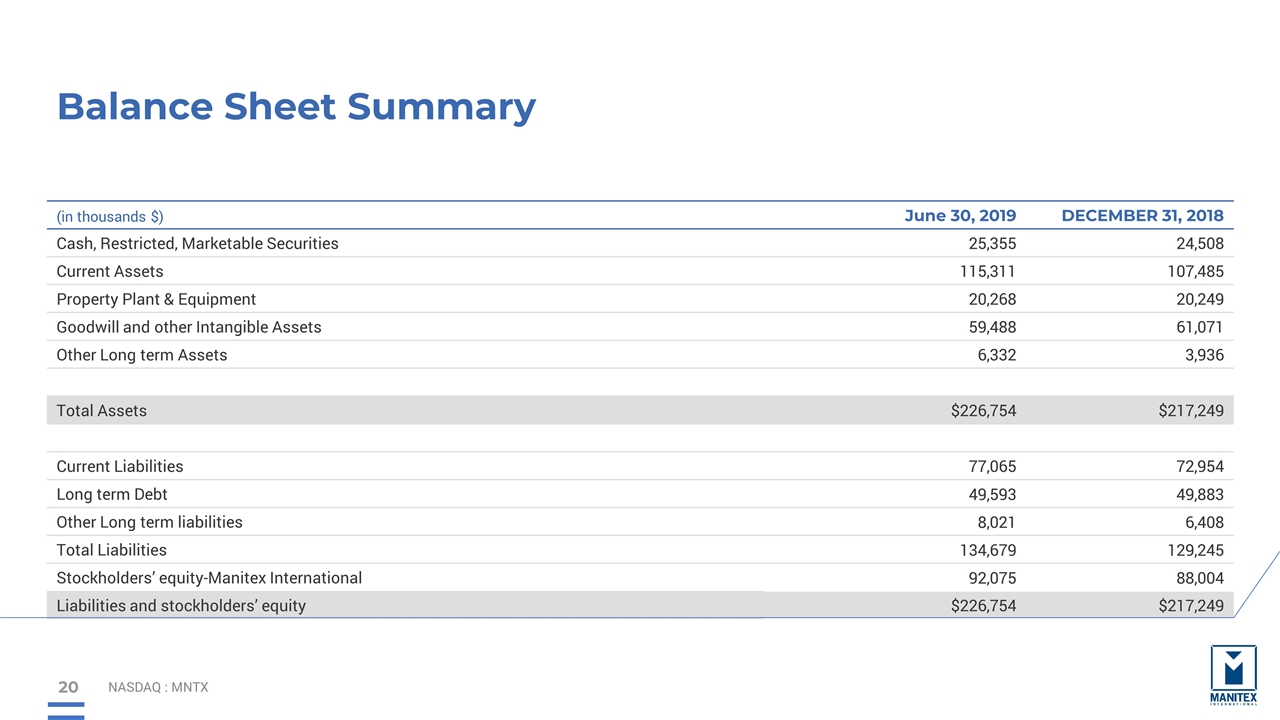Select the Other Long term liabilities label
Image resolution: width=1280 pixels, height=720 pixels.
pos(150,522)
